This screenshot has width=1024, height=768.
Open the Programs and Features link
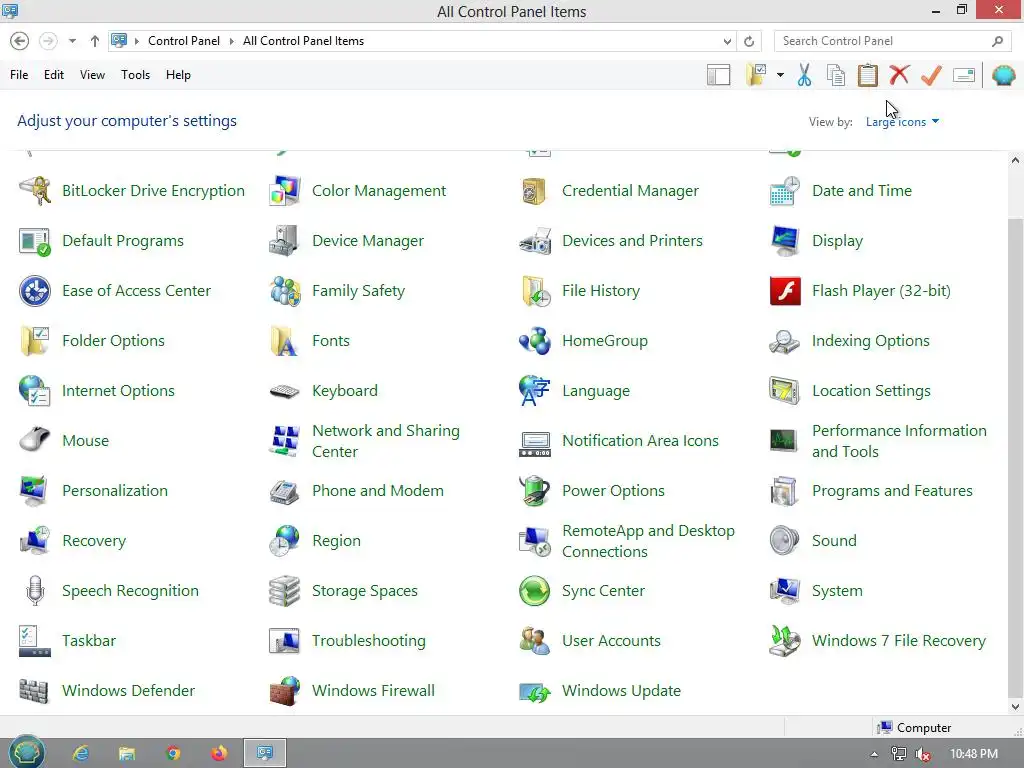(892, 490)
